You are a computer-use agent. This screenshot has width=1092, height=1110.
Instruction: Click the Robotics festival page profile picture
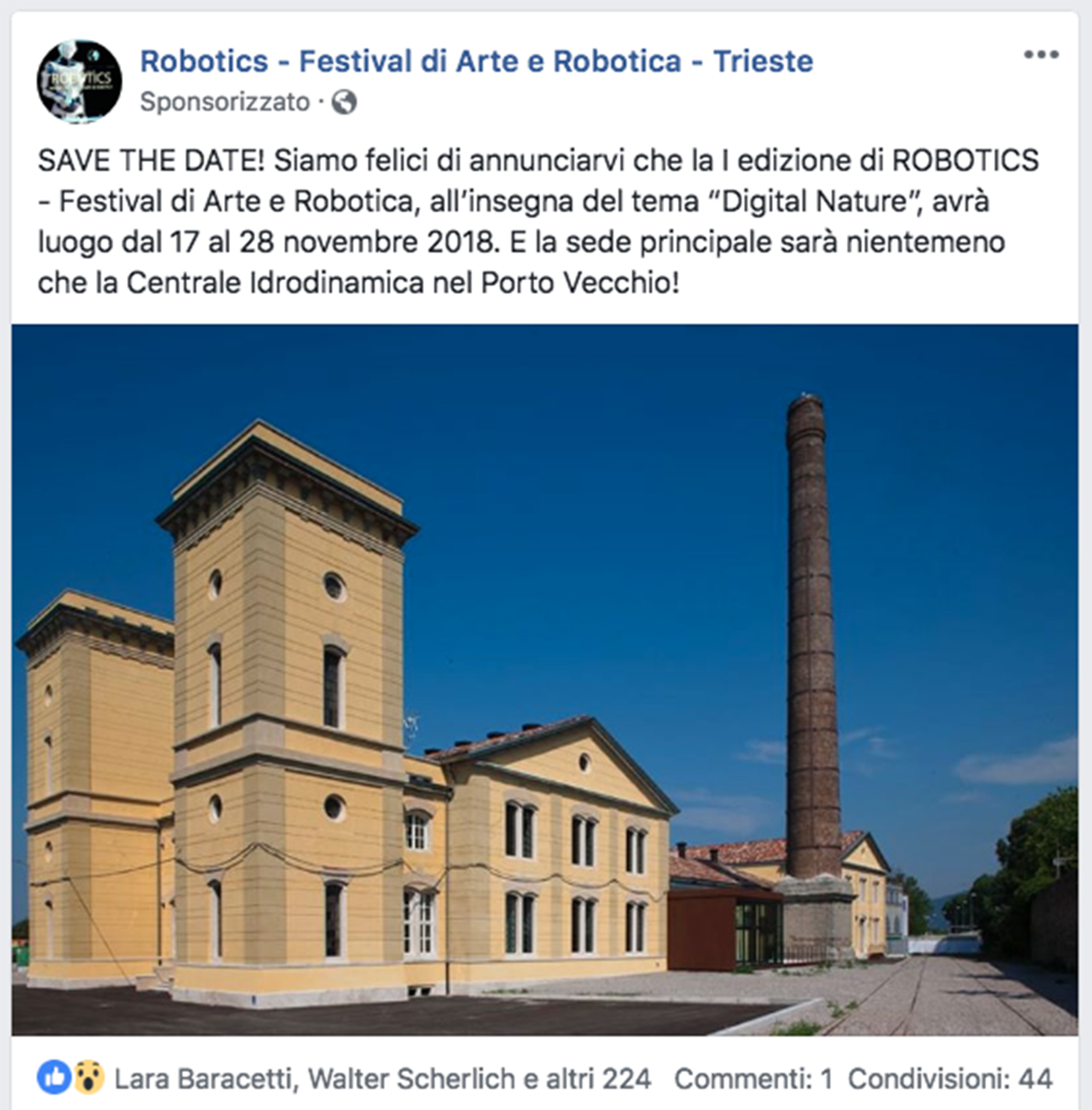(79, 81)
